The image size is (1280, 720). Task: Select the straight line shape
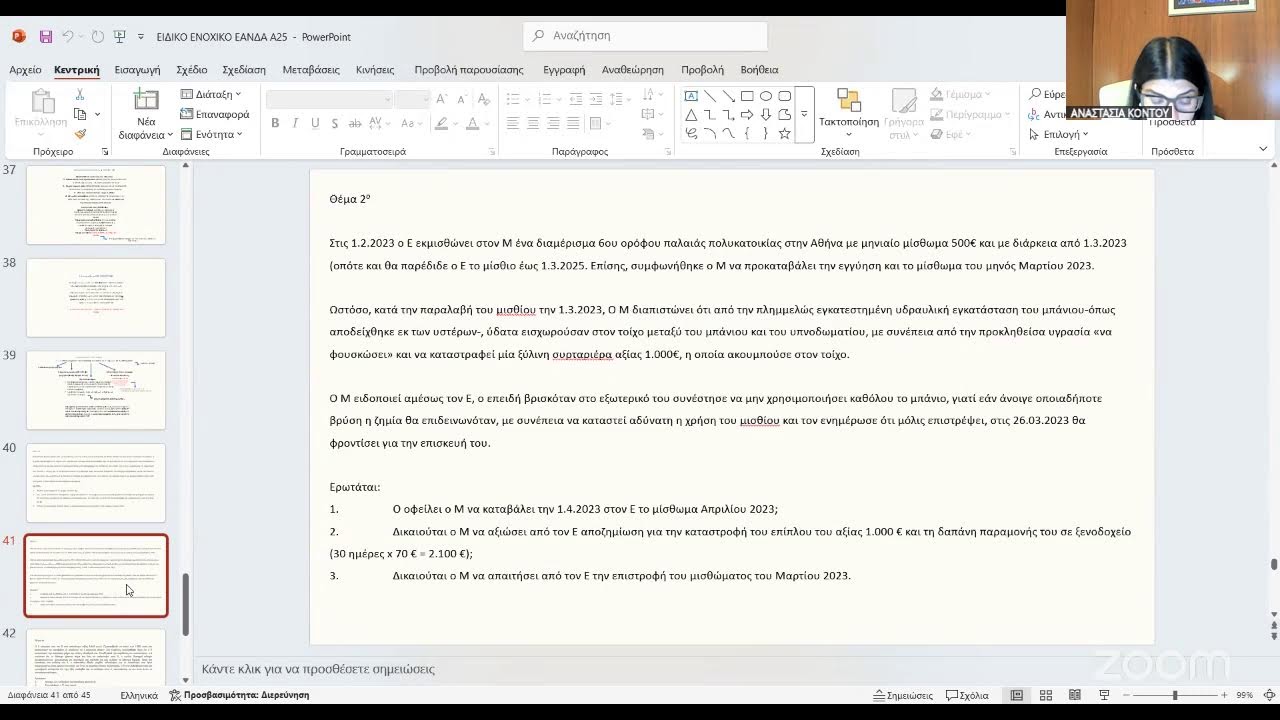point(710,96)
